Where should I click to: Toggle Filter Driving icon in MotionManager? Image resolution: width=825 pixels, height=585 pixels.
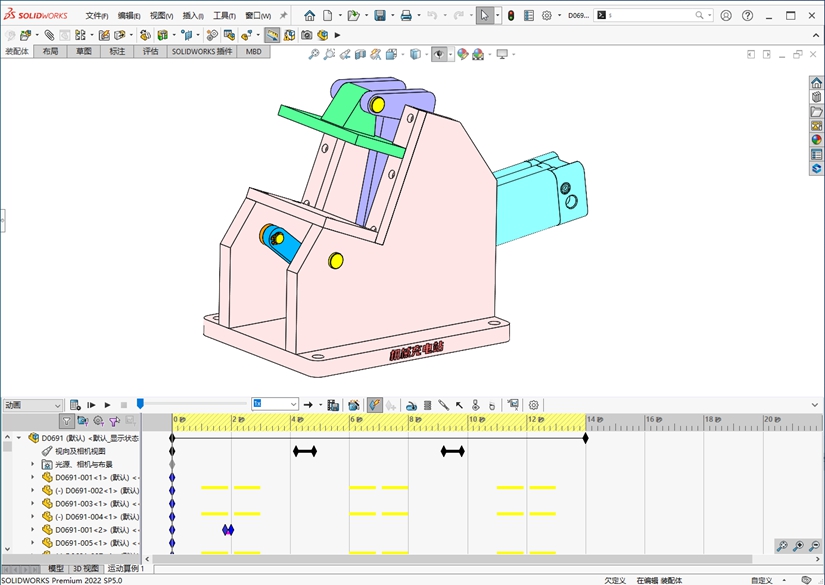click(x=98, y=421)
